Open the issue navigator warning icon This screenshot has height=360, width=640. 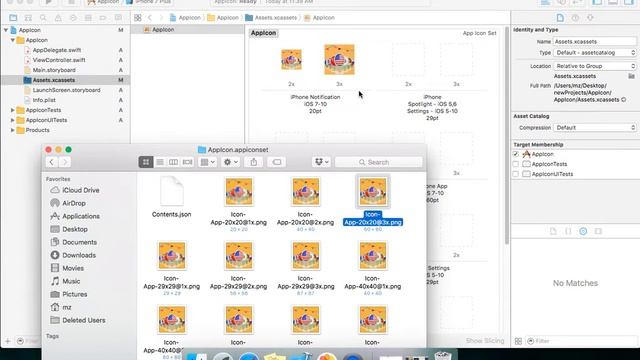point(58,18)
